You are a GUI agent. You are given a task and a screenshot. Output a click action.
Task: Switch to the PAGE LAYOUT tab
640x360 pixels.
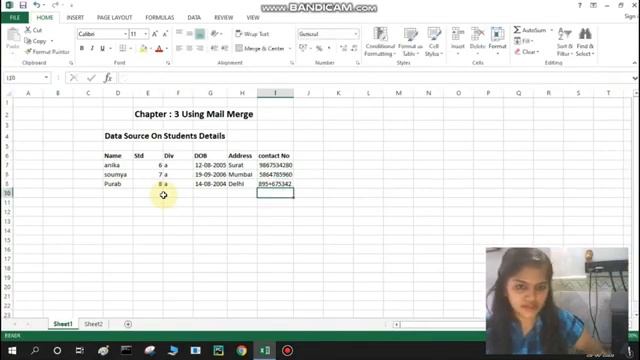pyautogui.click(x=115, y=18)
